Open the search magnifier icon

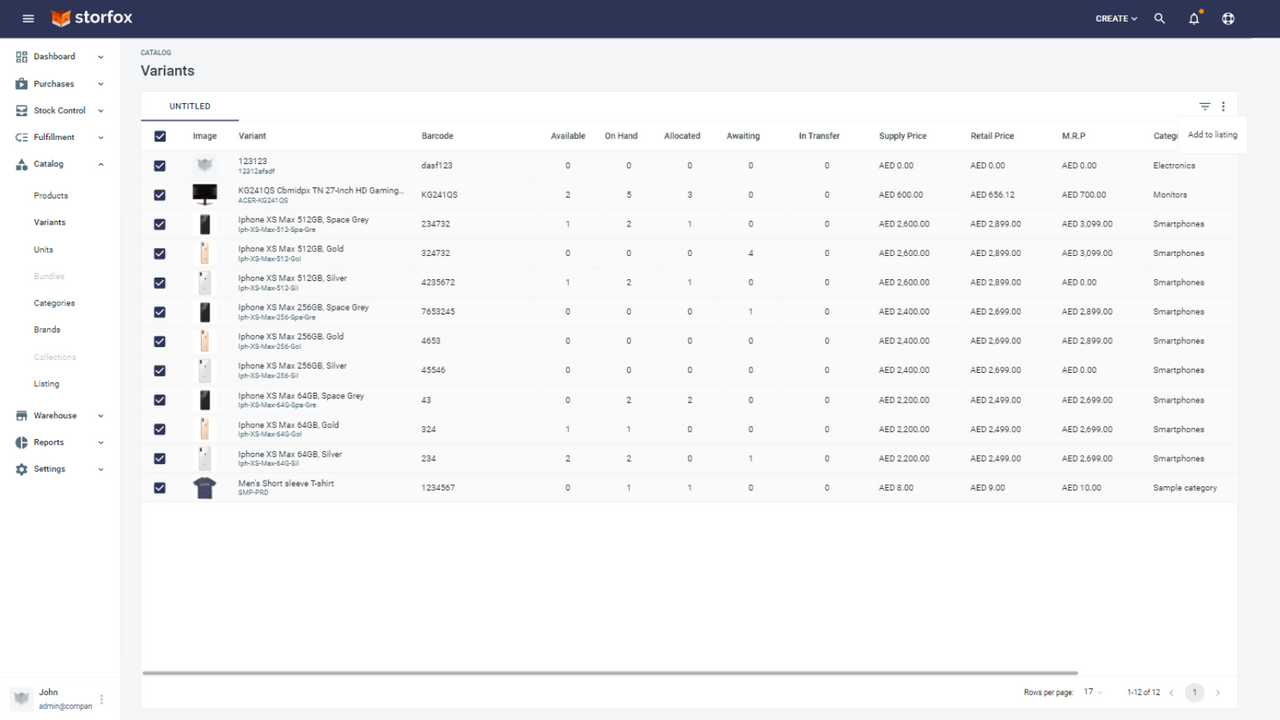[1160, 18]
